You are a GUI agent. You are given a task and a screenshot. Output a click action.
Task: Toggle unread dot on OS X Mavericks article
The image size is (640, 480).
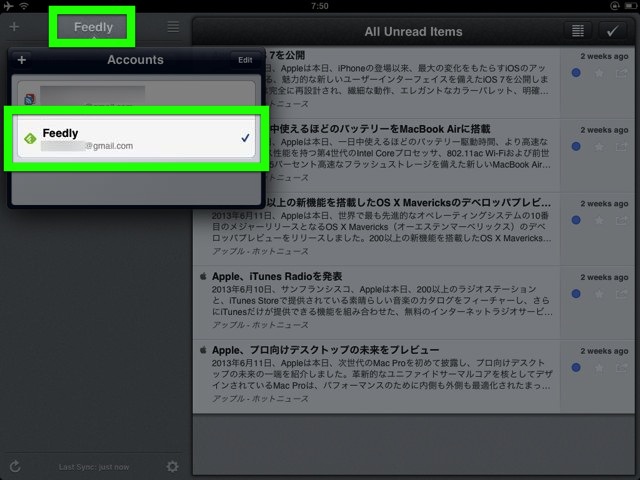click(576, 220)
